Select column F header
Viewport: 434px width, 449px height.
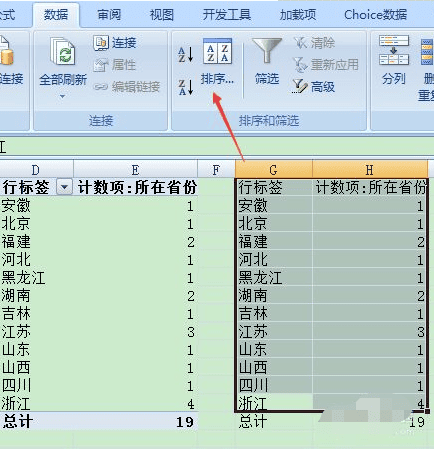216,170
